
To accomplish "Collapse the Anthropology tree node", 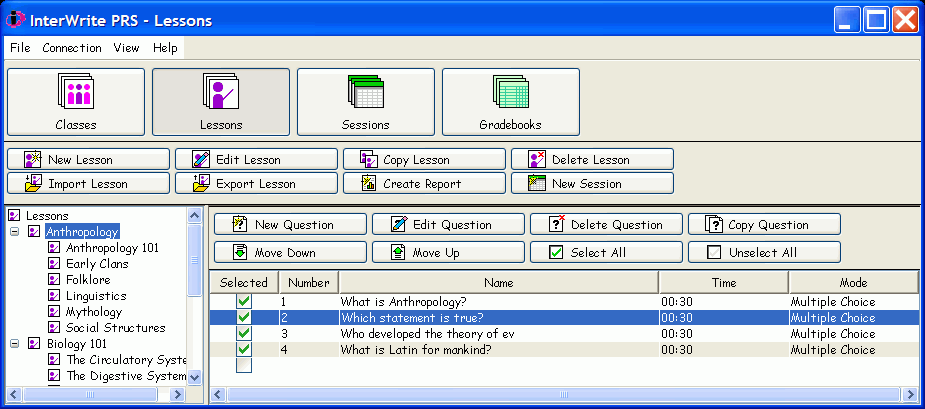I will pos(15,232).
